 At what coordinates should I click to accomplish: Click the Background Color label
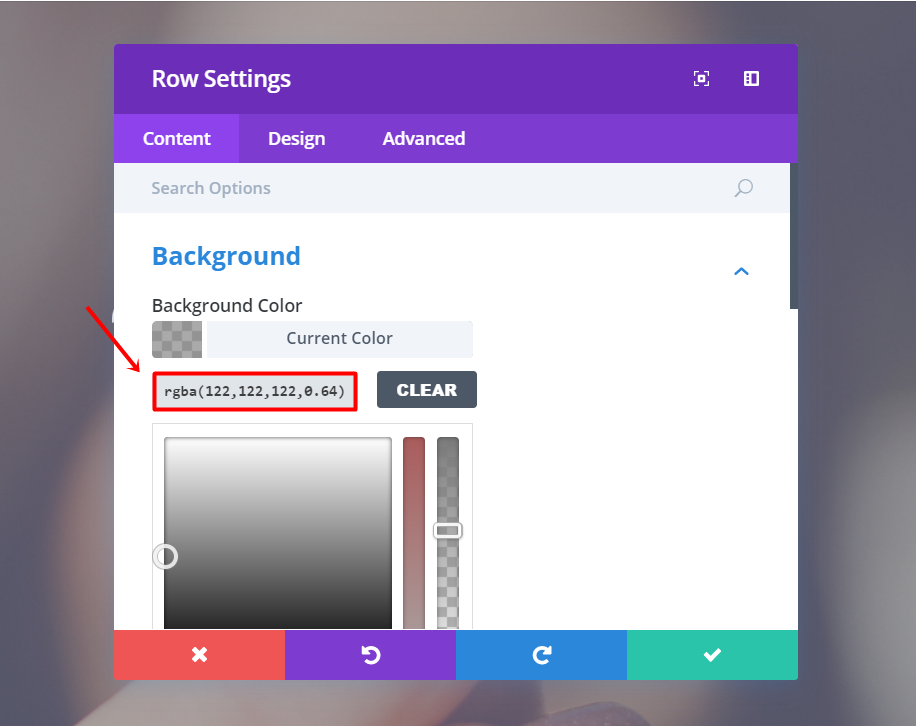(227, 306)
